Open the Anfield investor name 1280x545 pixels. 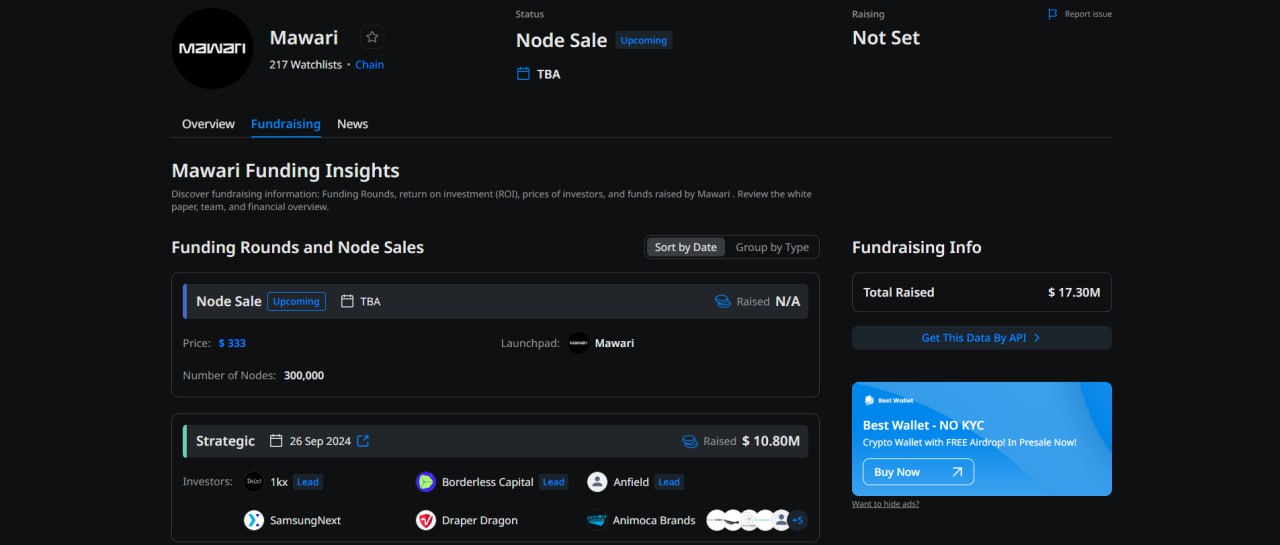tap(632, 482)
